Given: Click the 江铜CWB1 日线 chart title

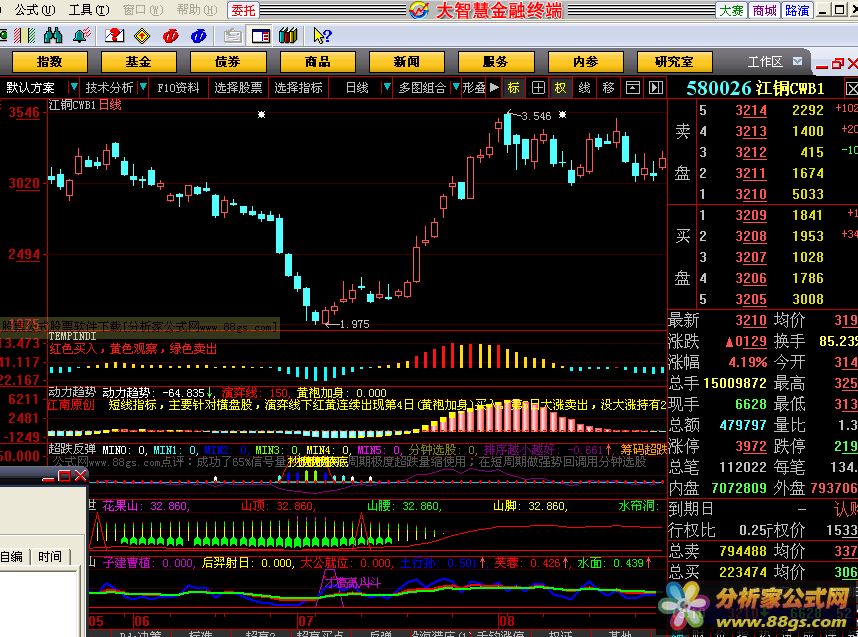Looking at the screenshot, I should click(85, 105).
